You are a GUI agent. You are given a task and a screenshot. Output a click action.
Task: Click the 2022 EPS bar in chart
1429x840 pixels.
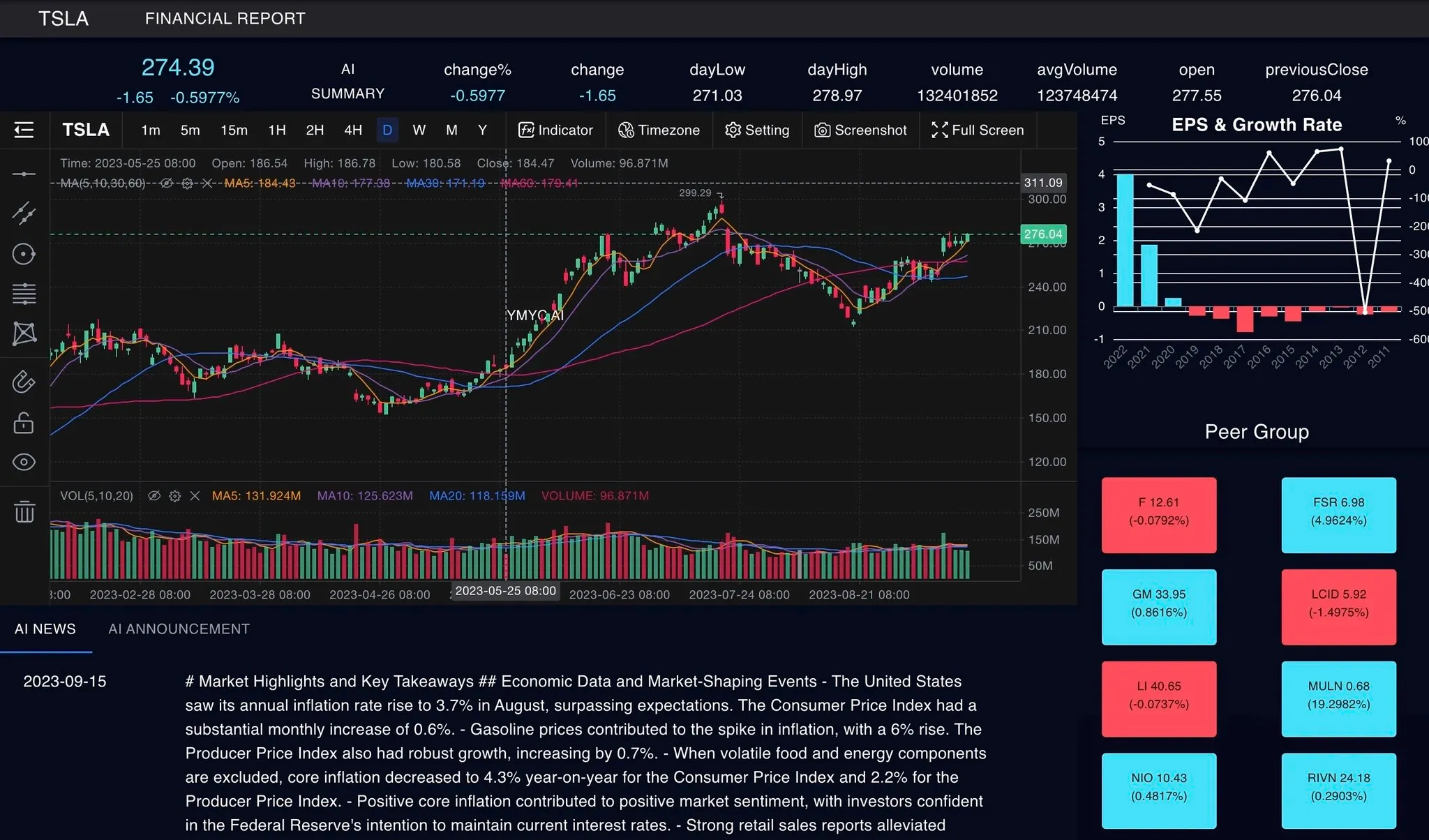(x=1125, y=240)
